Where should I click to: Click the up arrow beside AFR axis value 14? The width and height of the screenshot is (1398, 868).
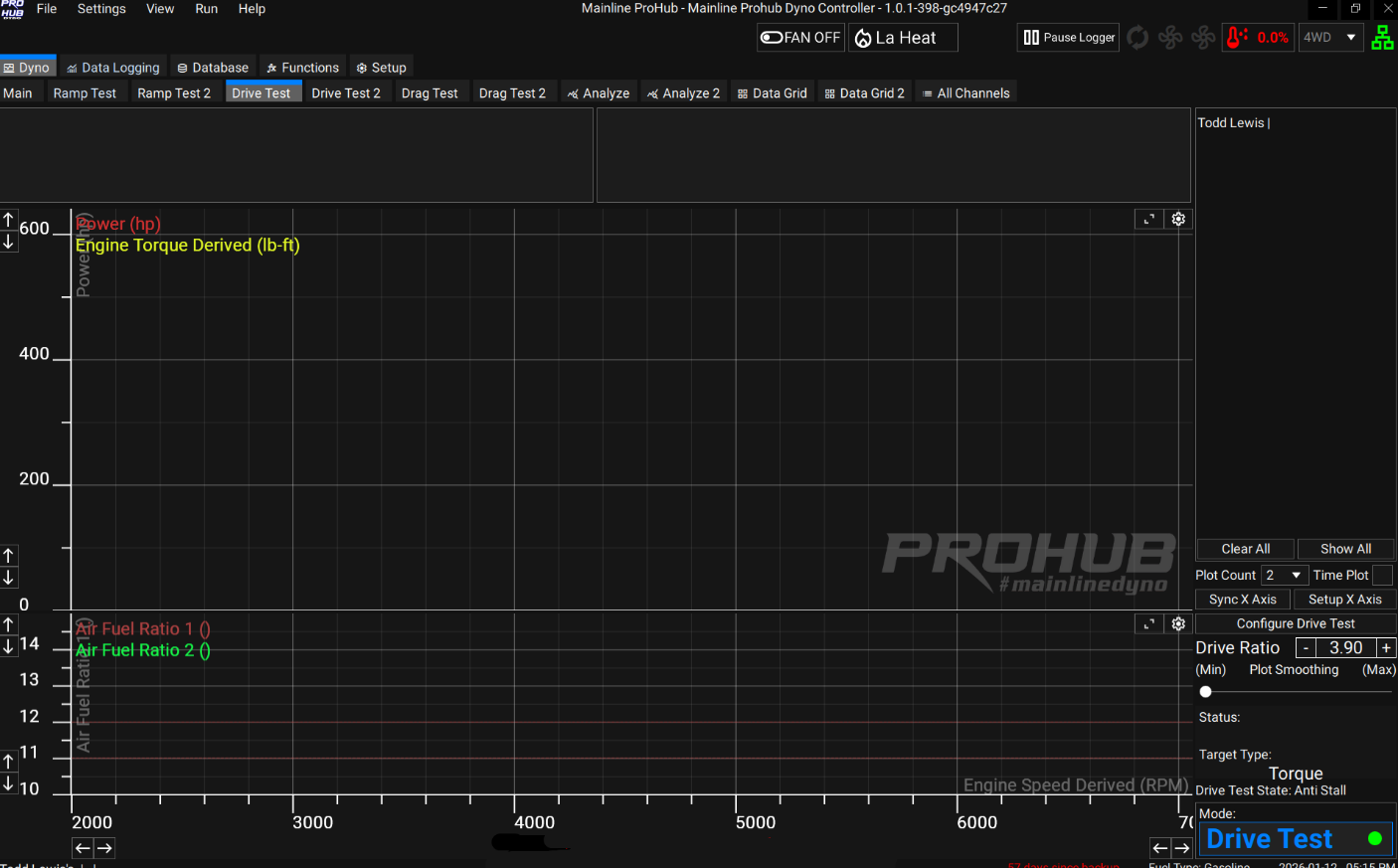[9, 624]
